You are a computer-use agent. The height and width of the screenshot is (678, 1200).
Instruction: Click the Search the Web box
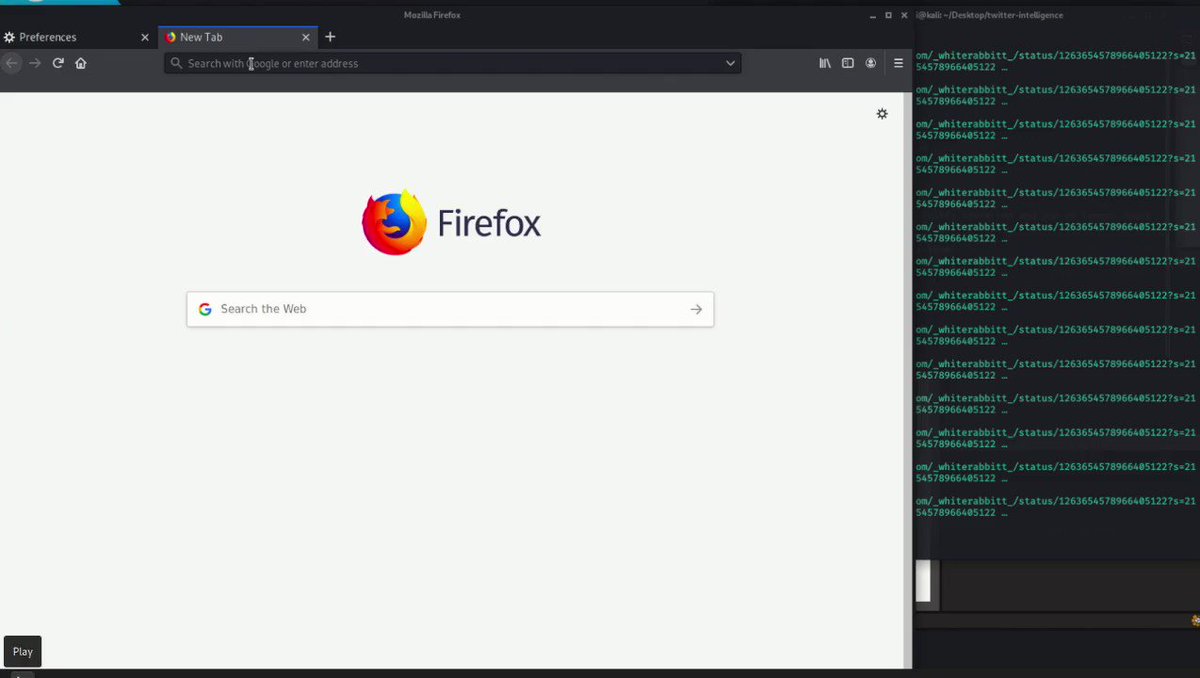[450, 309]
